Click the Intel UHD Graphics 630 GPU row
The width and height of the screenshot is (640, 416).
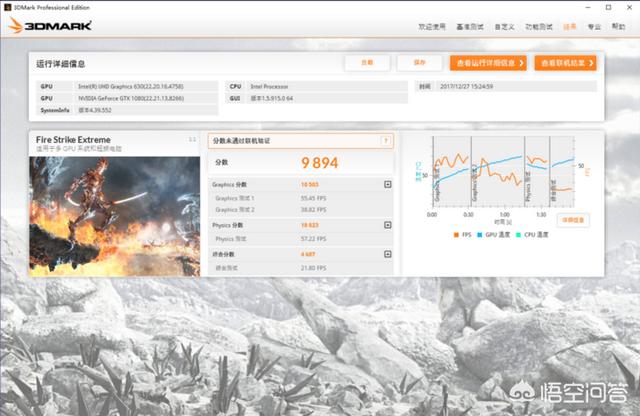click(127, 87)
